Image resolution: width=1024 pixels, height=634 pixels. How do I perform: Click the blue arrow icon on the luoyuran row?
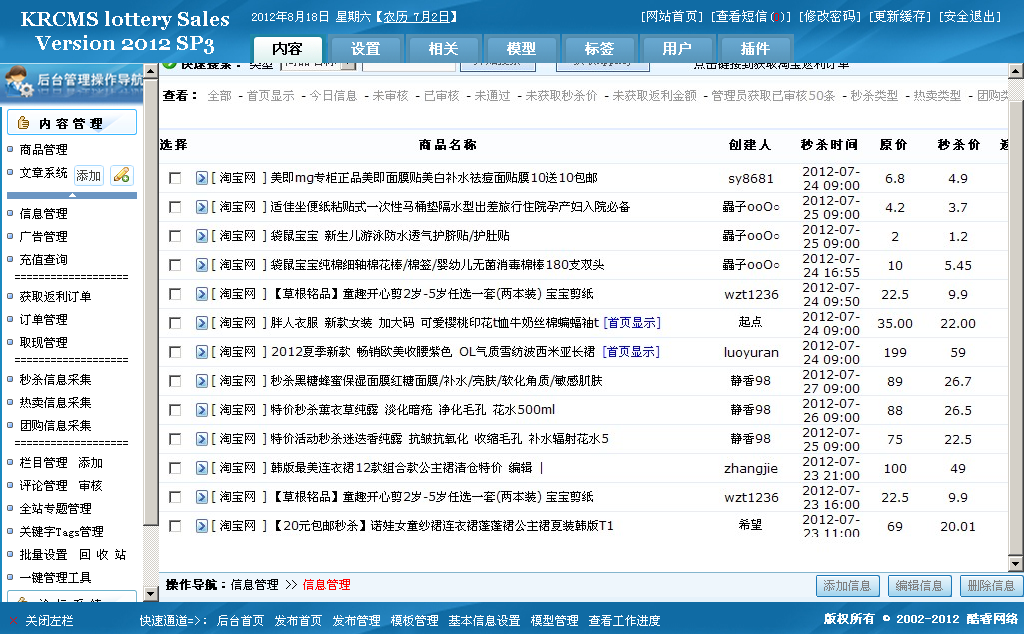click(x=201, y=352)
